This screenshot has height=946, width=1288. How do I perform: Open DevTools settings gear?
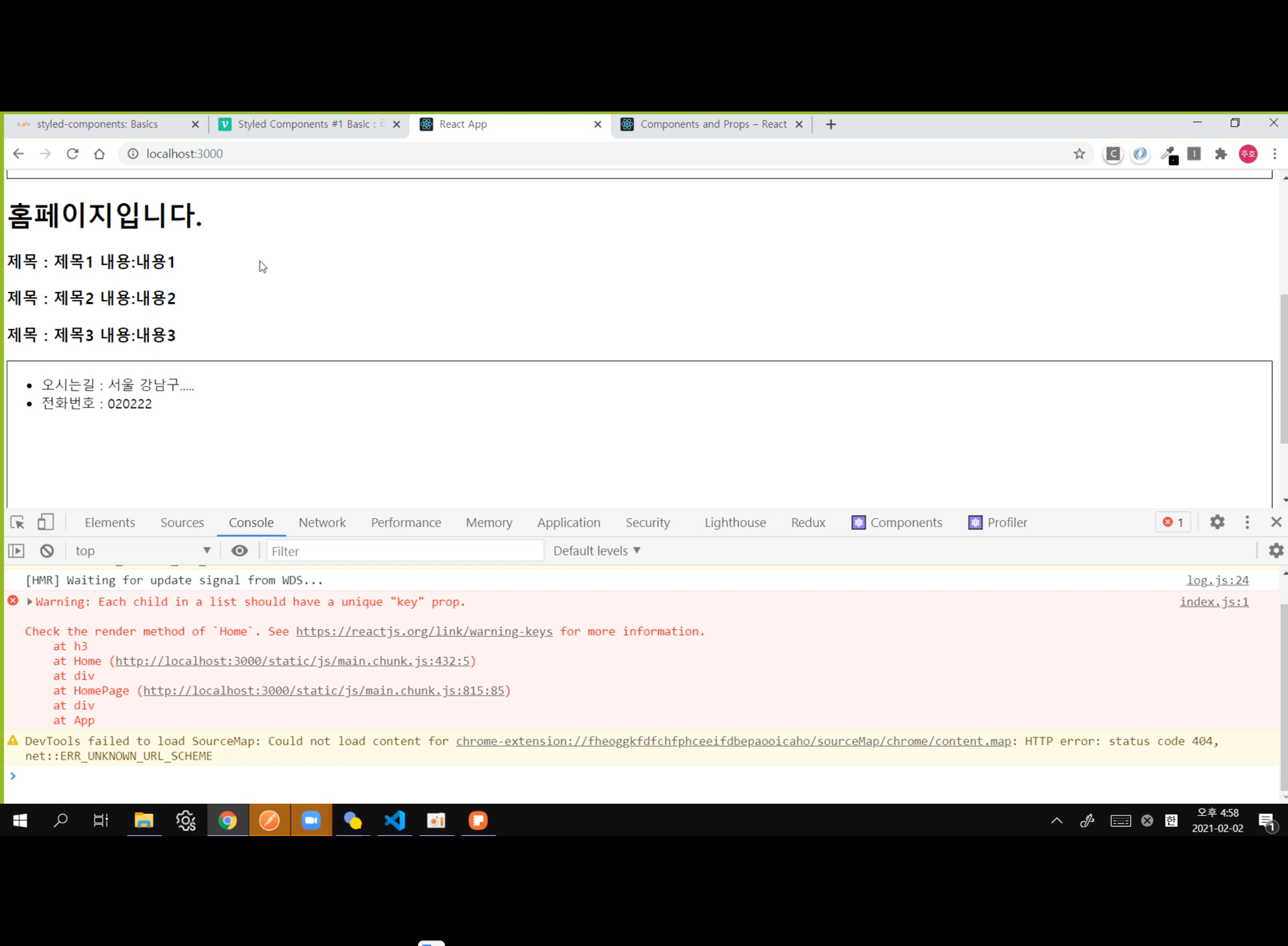point(1217,521)
